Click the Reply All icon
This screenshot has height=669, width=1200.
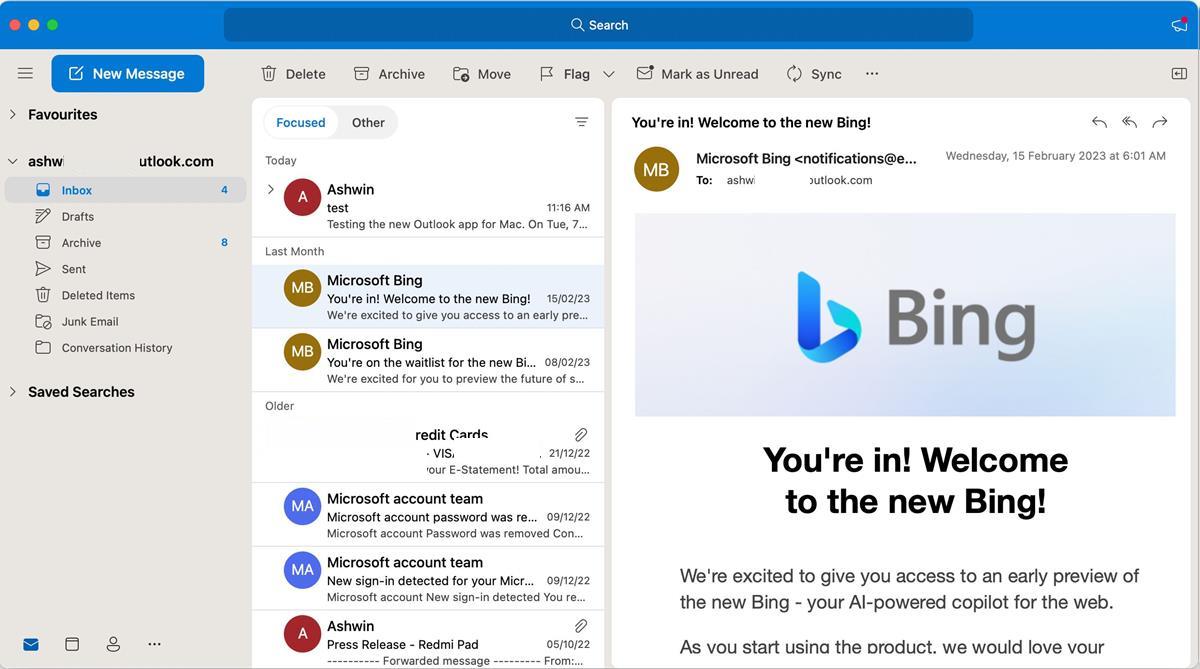click(1129, 121)
